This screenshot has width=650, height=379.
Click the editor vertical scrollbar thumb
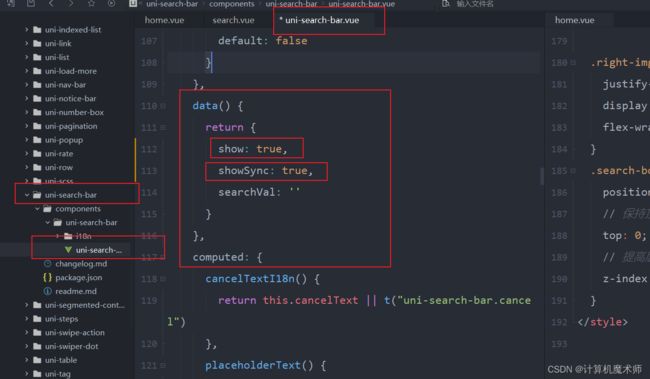(542, 176)
